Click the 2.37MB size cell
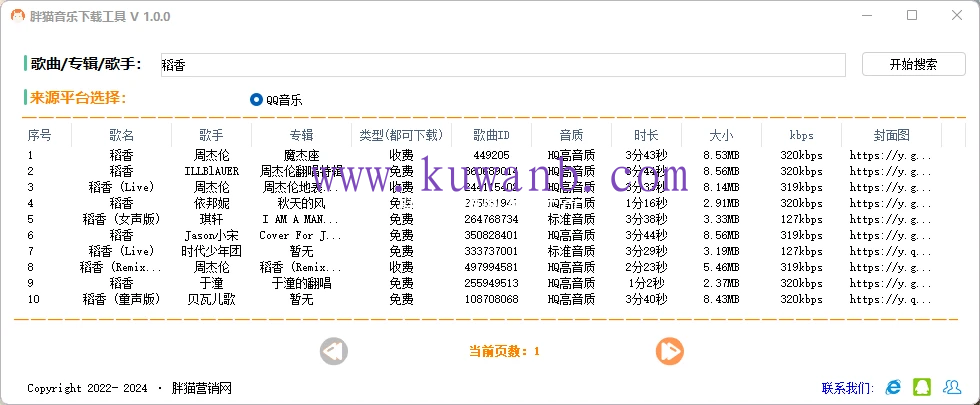980x405 pixels. (x=721, y=284)
